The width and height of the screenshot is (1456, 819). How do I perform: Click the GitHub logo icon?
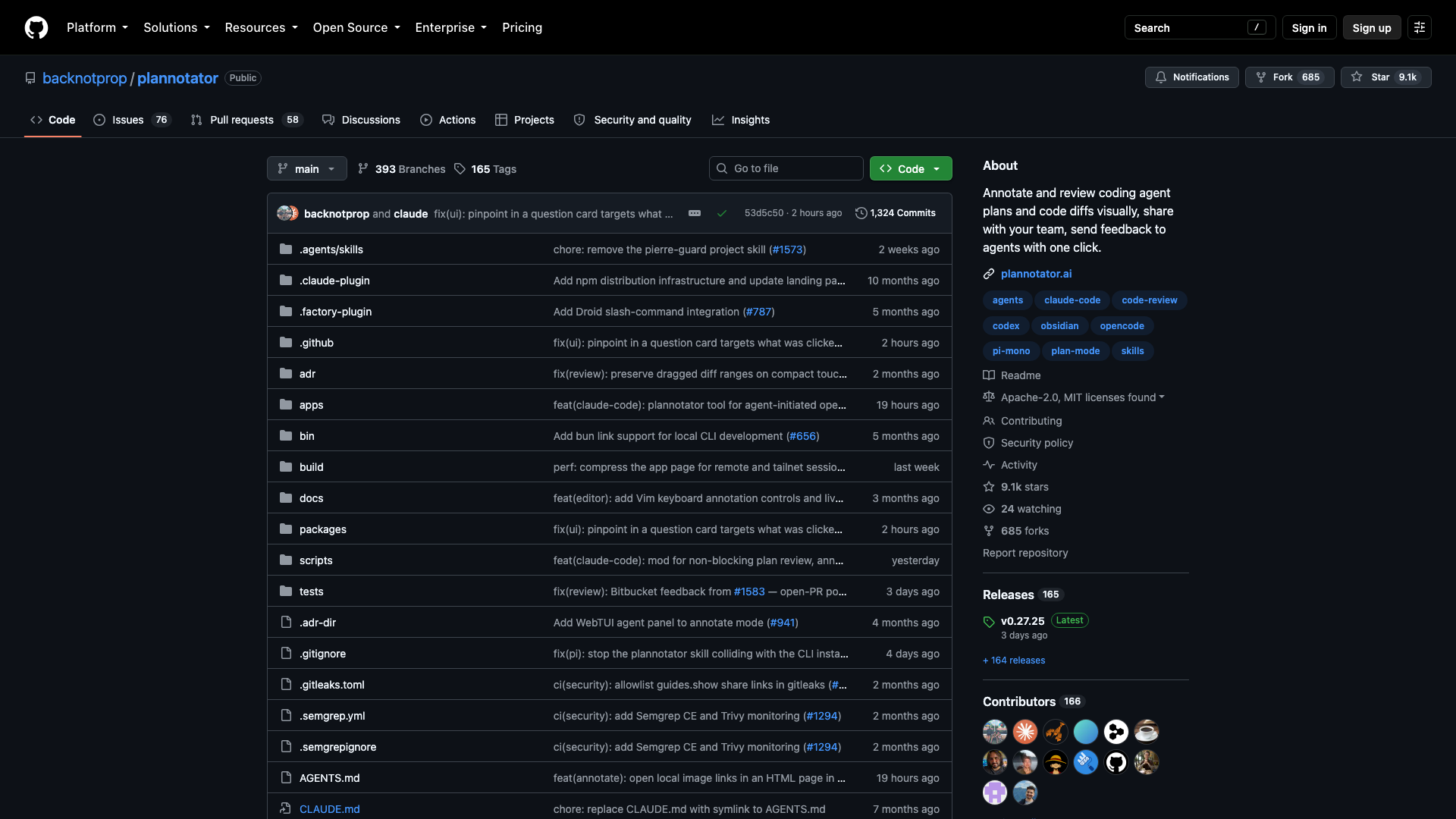point(36,27)
